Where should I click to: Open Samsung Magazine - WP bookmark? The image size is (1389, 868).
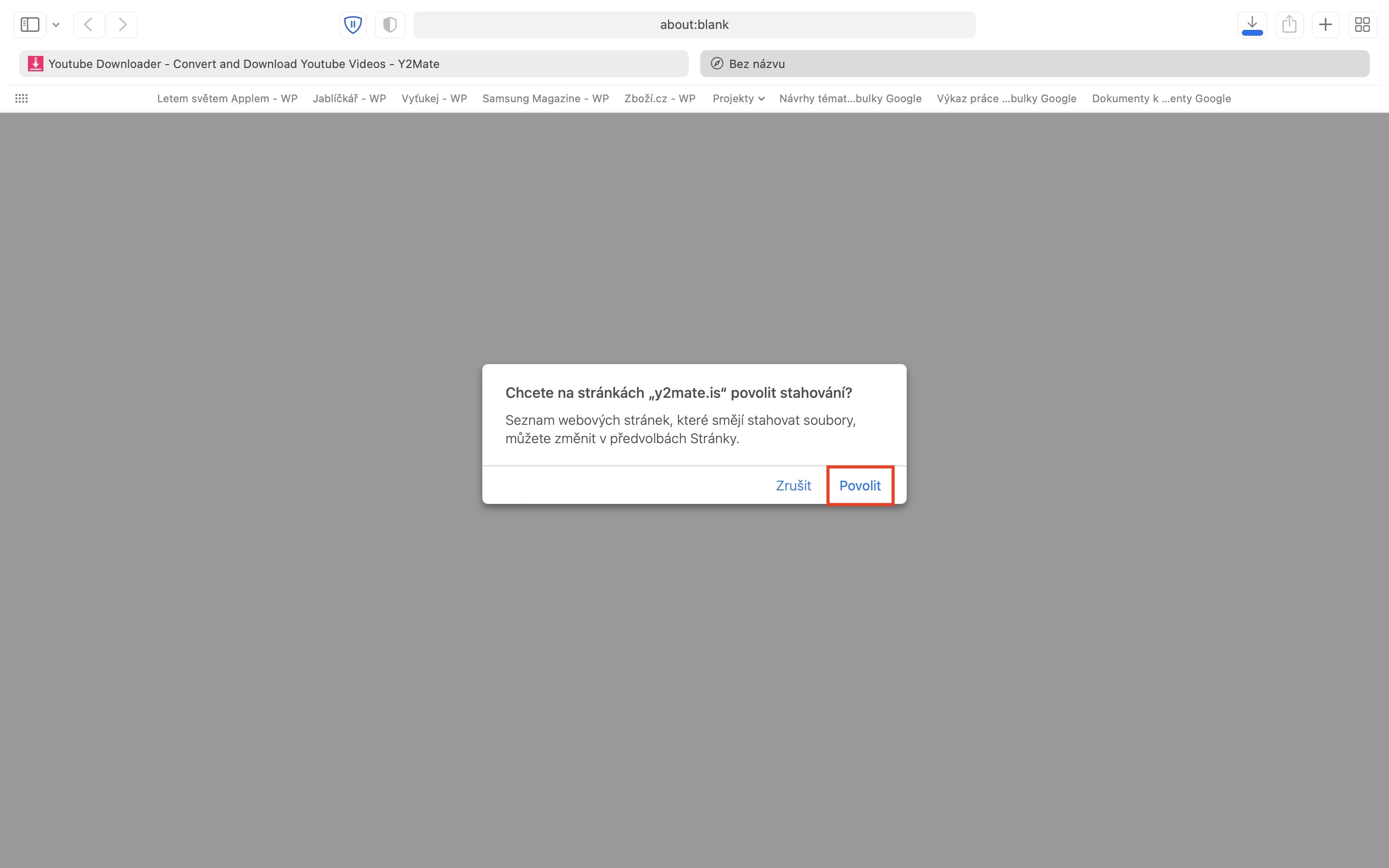[x=545, y=98]
